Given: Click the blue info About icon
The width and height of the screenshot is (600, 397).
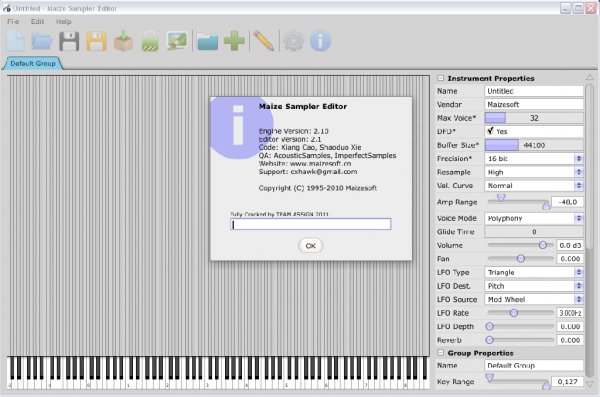Looking at the screenshot, I should point(320,41).
